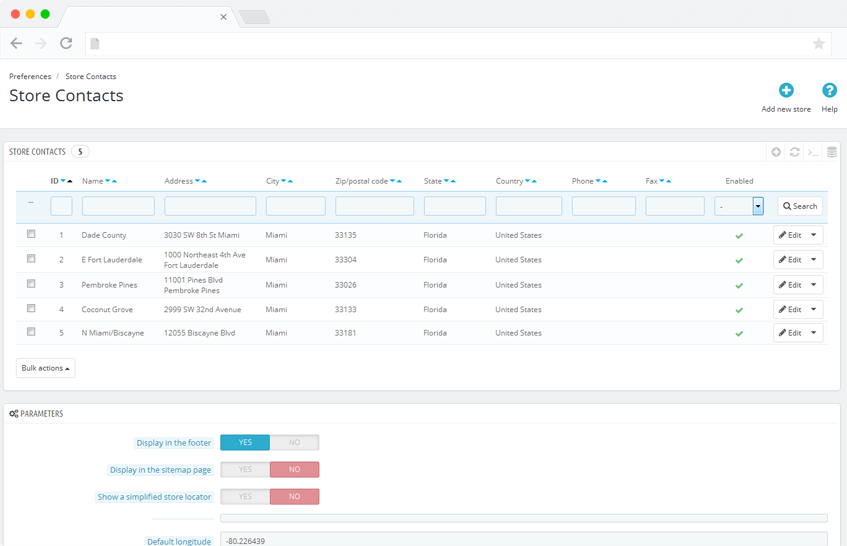This screenshot has height=546, width=847.
Task: Set Display in the footer to NO
Action: click(x=294, y=442)
